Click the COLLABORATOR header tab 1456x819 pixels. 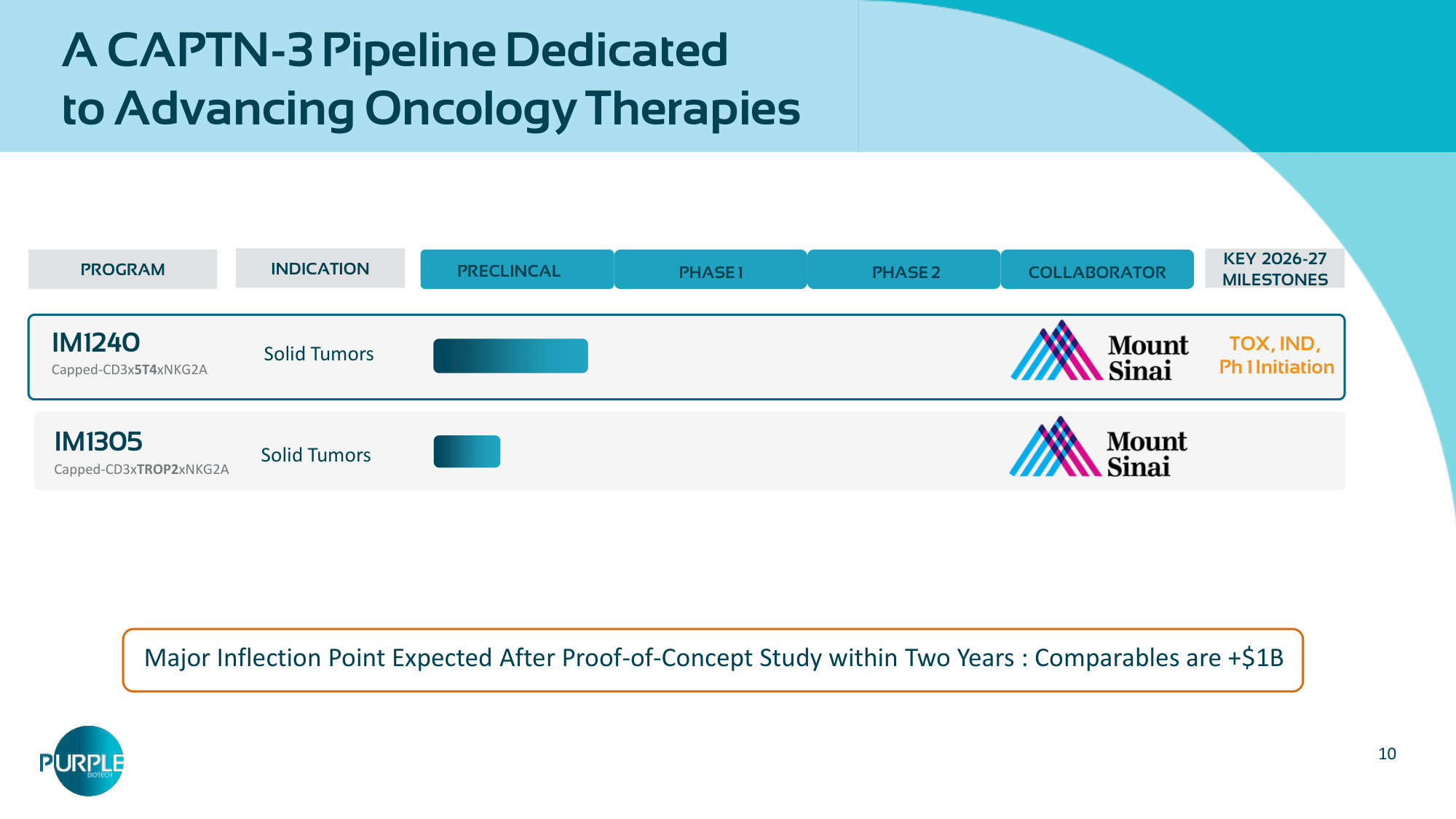click(1097, 270)
